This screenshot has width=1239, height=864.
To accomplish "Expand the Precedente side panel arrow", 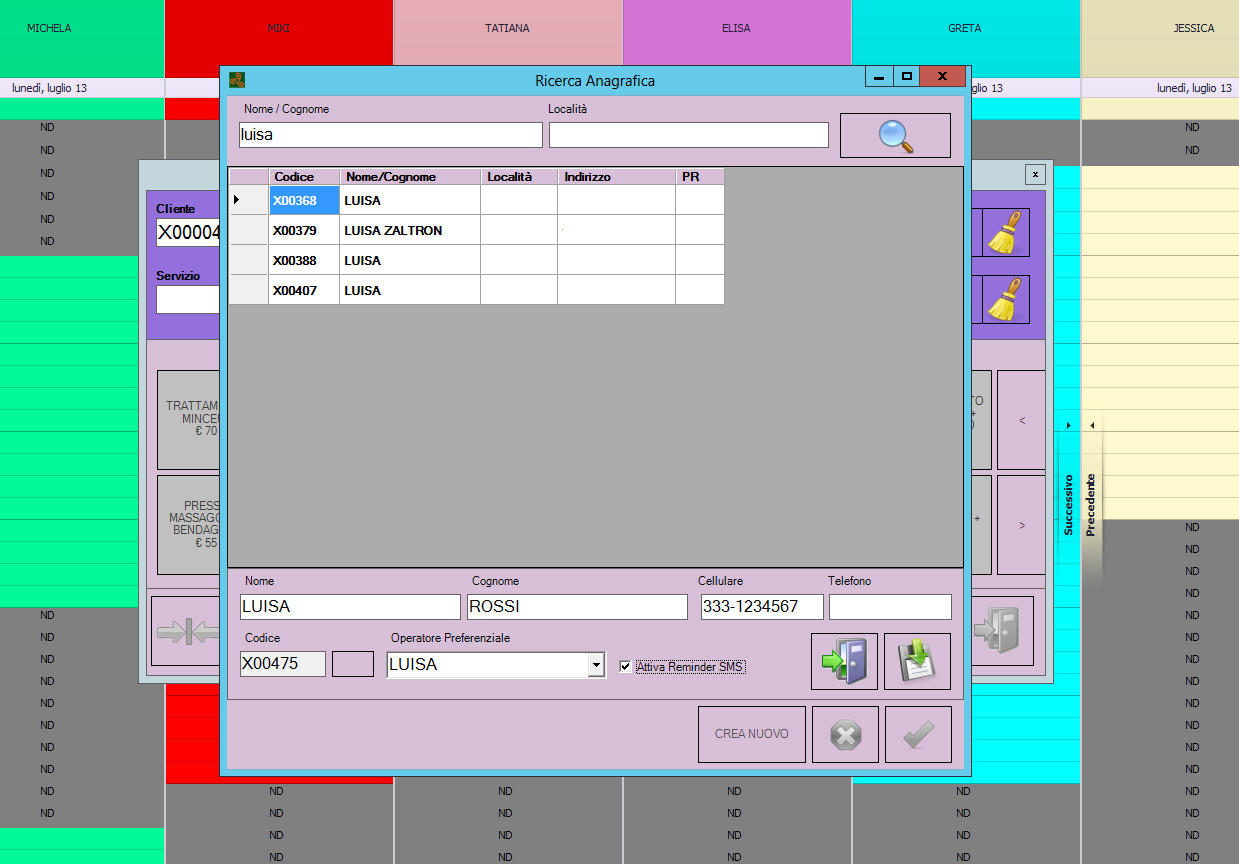I will coord(1092,426).
